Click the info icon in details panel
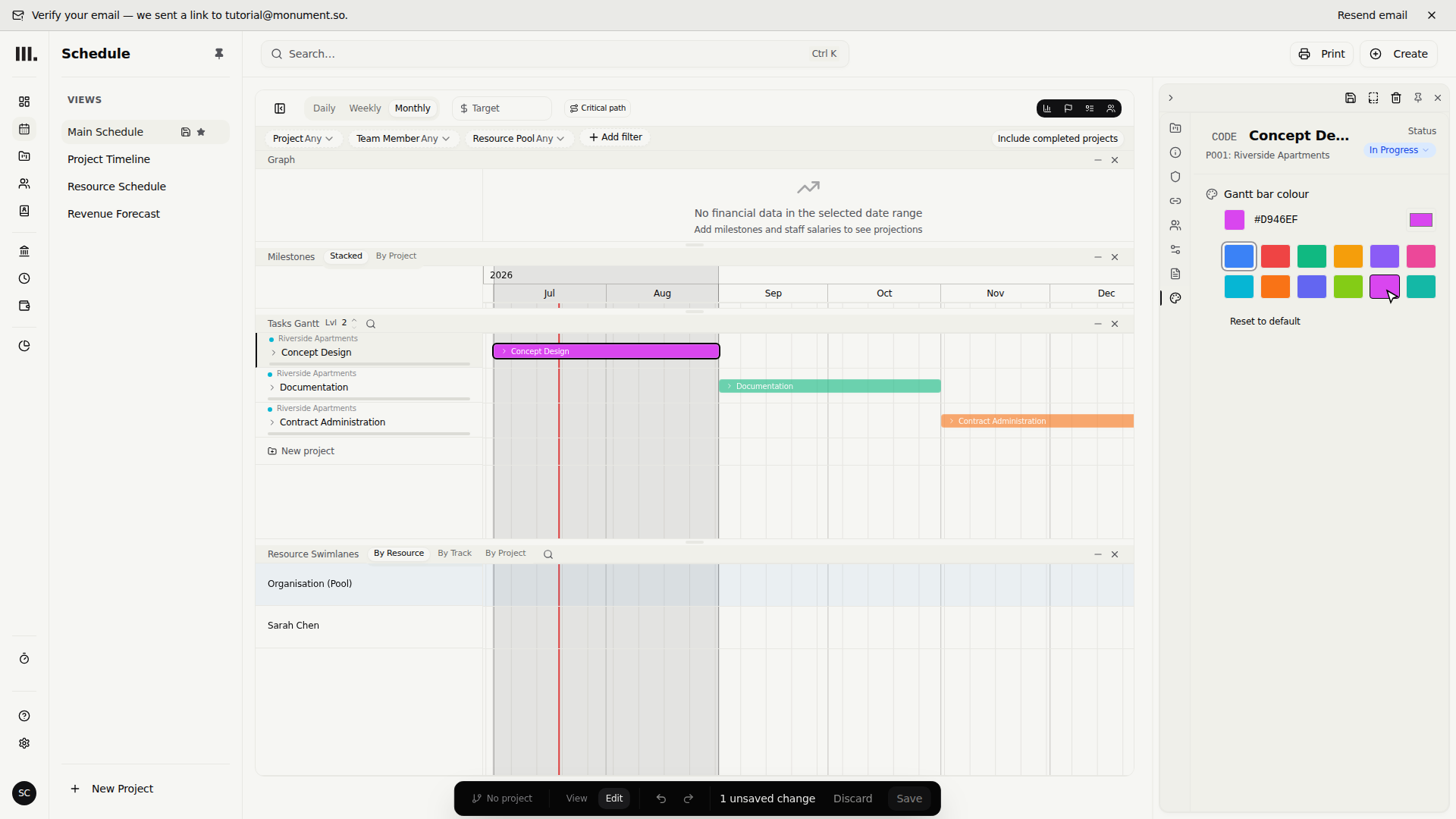Viewport: 1456px width, 819px height. (x=1175, y=152)
